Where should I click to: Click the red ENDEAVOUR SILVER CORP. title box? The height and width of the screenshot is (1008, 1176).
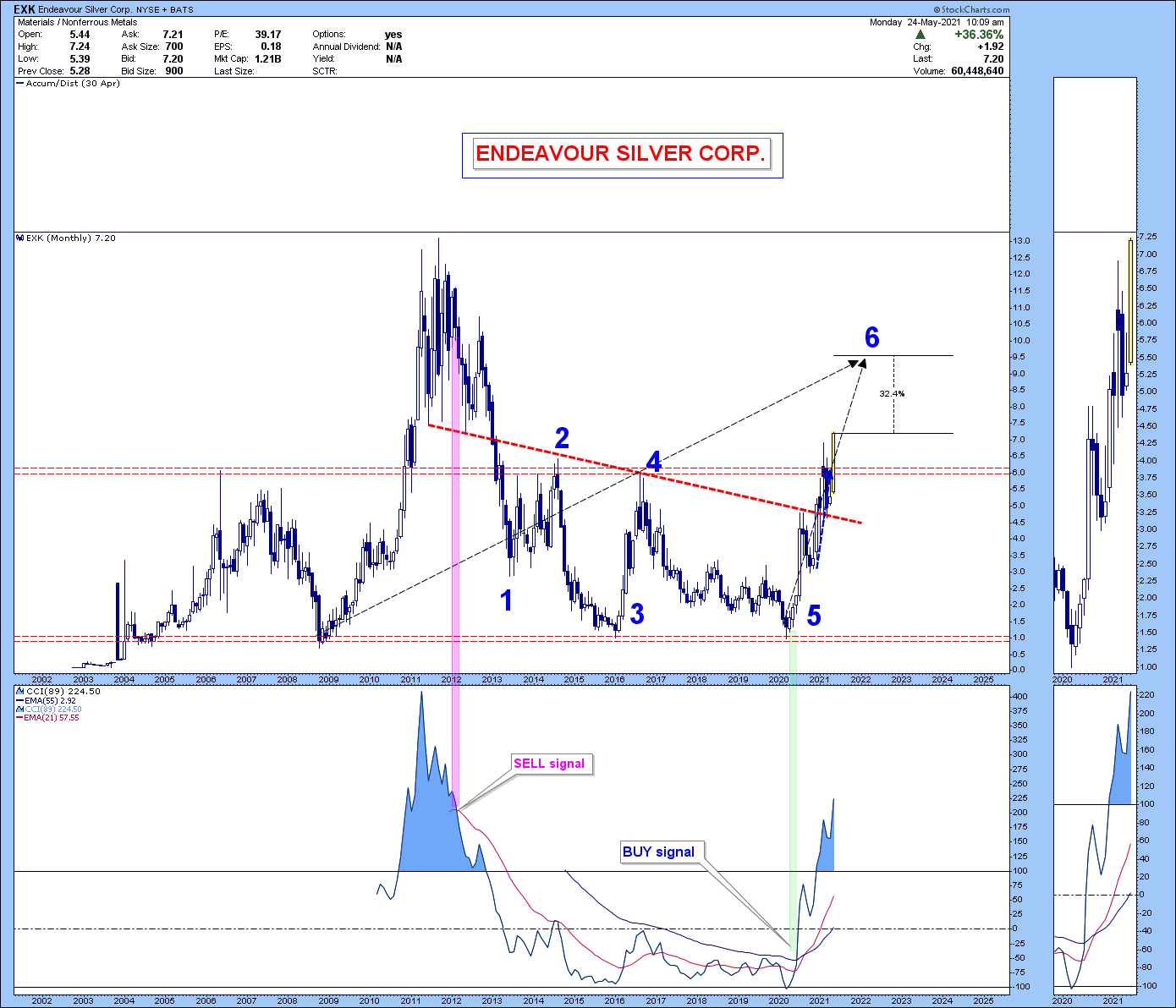(x=622, y=155)
